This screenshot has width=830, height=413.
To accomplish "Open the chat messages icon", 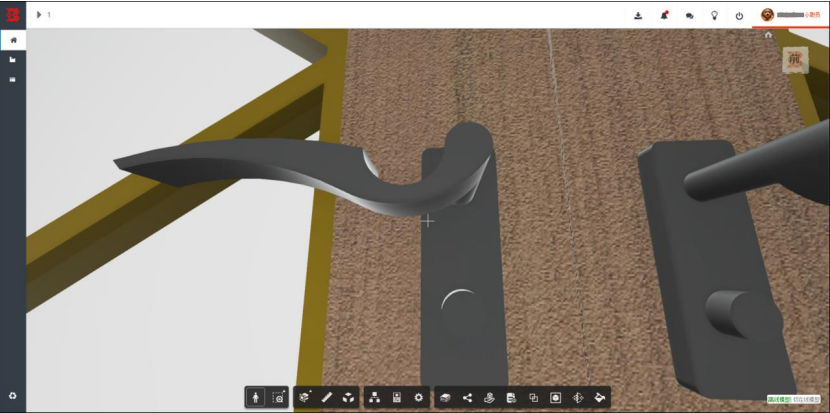I will pyautogui.click(x=689, y=16).
